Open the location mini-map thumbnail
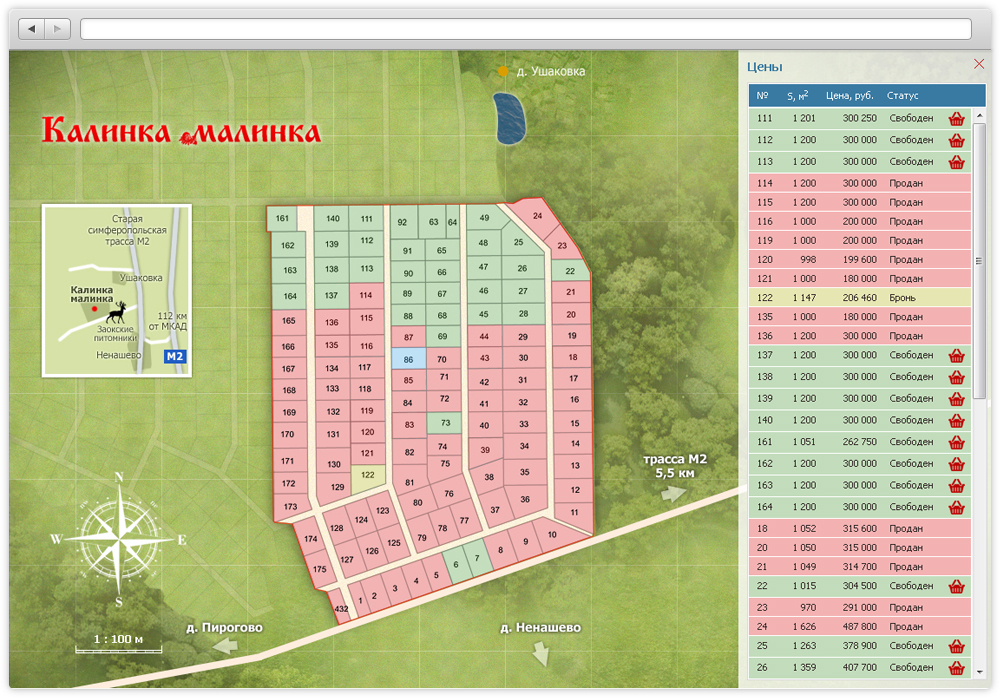This screenshot has height=700, width=1000. point(117,291)
